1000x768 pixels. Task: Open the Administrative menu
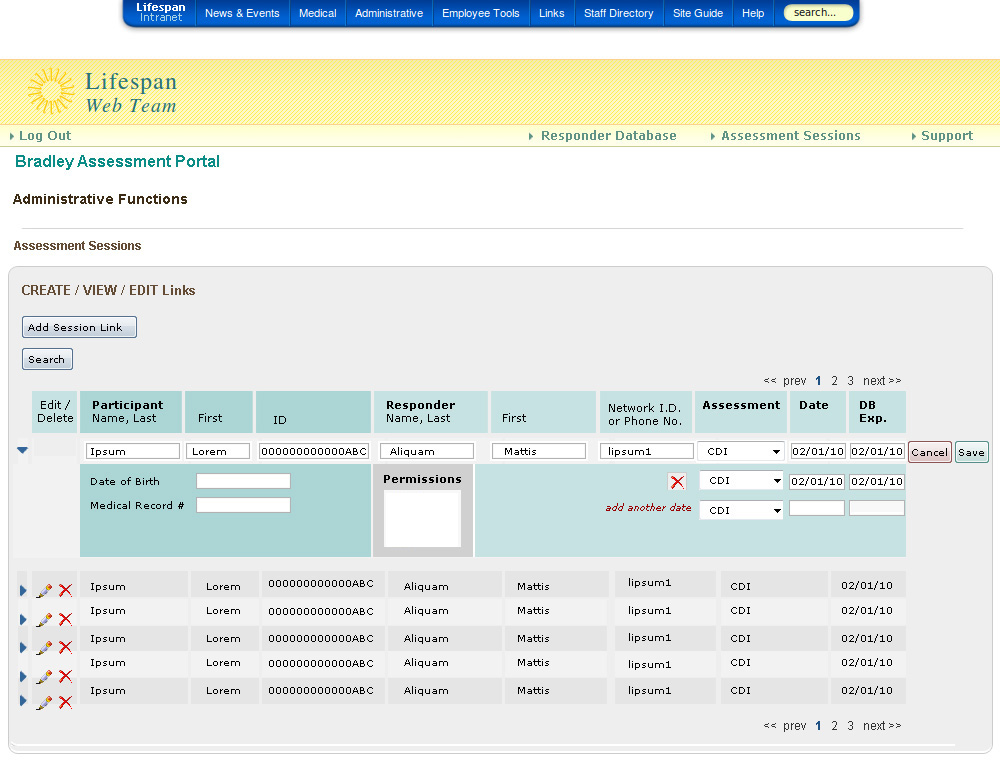tap(389, 13)
